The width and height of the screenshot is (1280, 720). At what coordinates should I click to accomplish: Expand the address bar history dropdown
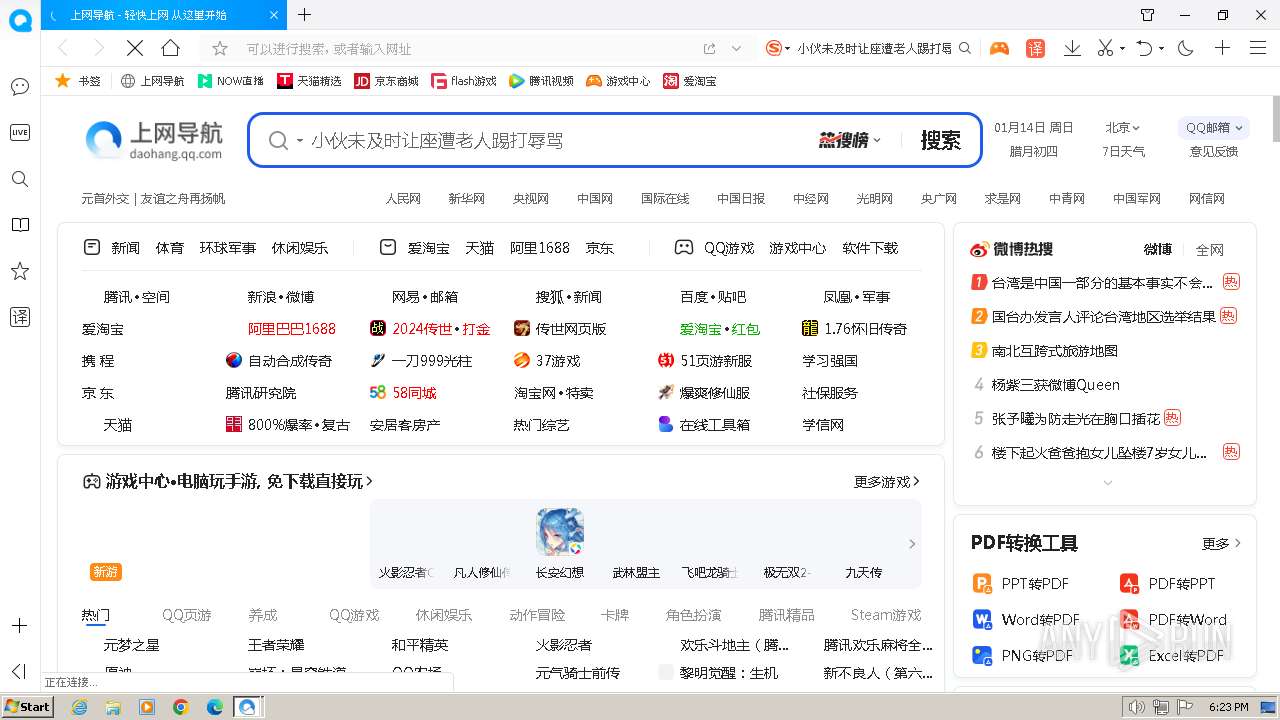pyautogui.click(x=737, y=48)
